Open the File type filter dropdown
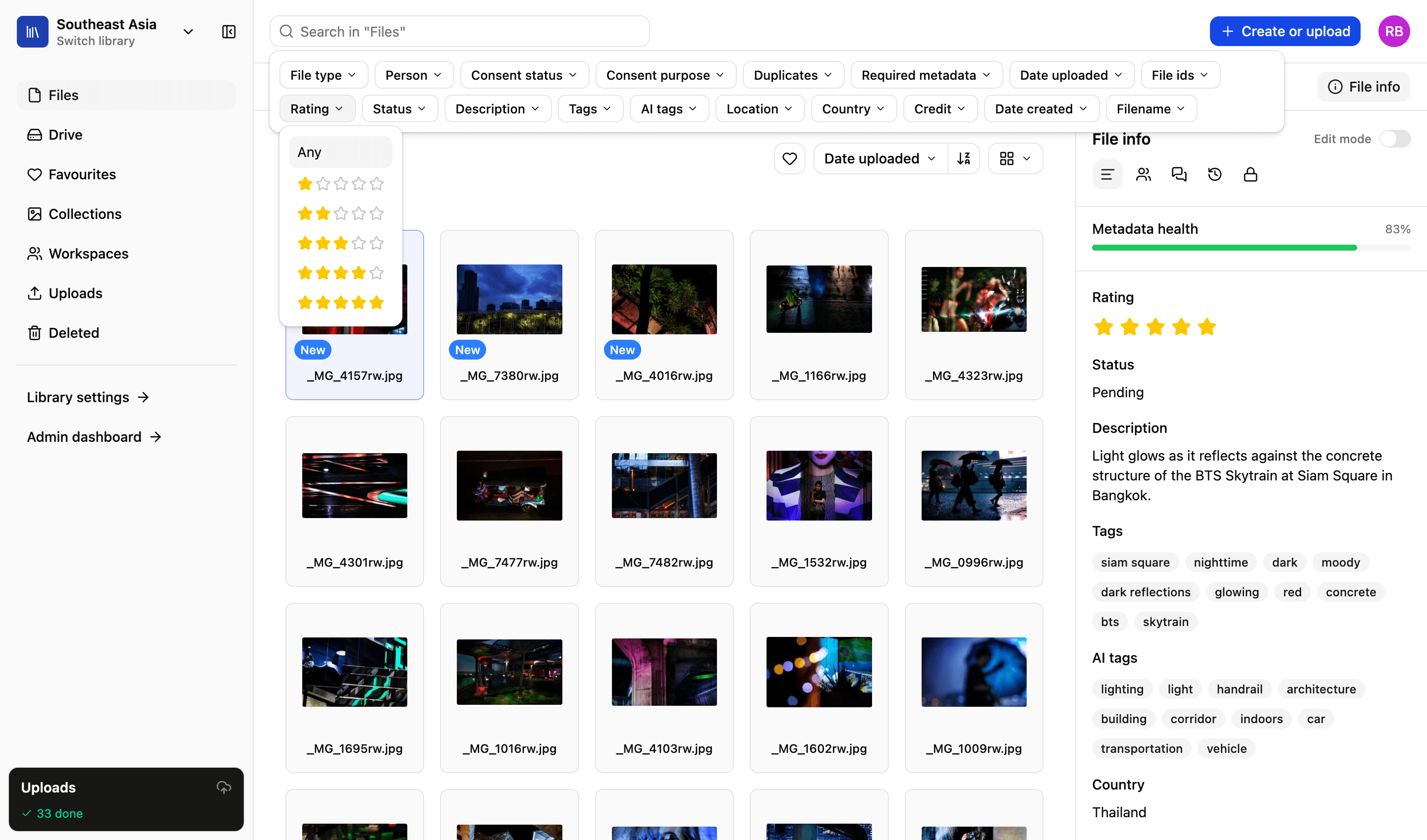1427x840 pixels. tap(324, 75)
